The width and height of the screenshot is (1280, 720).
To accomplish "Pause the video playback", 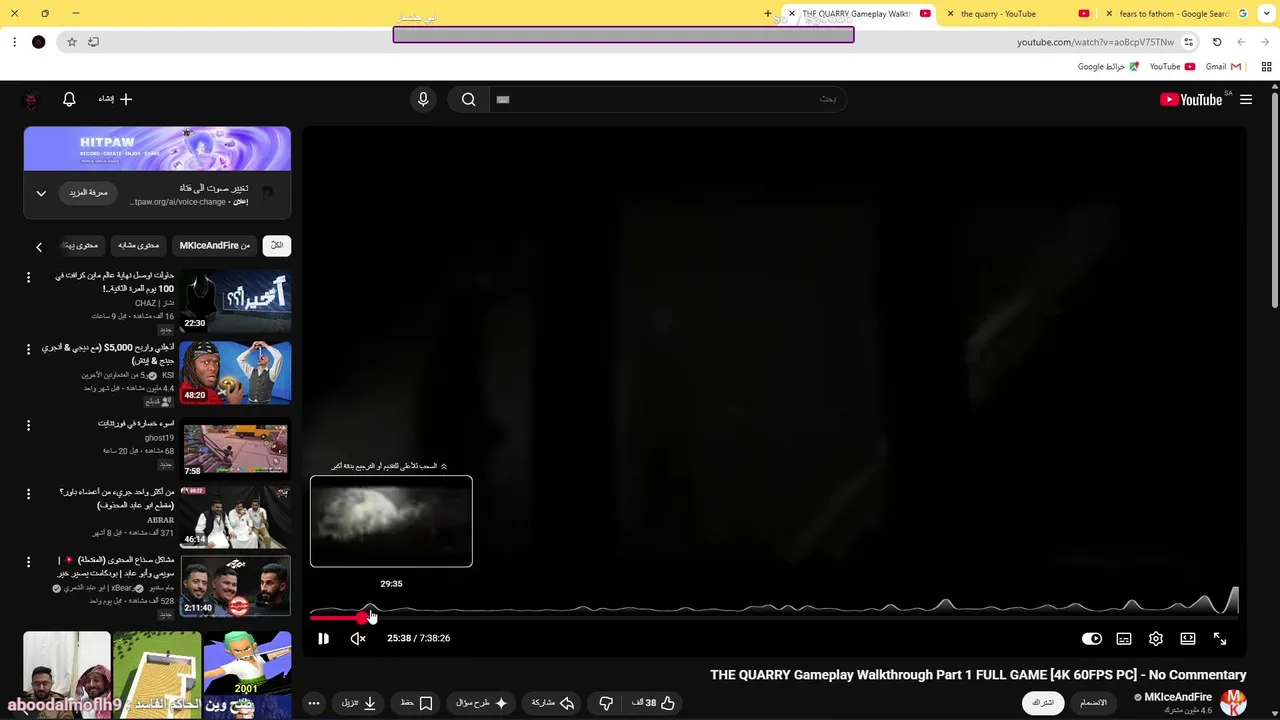I will [323, 638].
